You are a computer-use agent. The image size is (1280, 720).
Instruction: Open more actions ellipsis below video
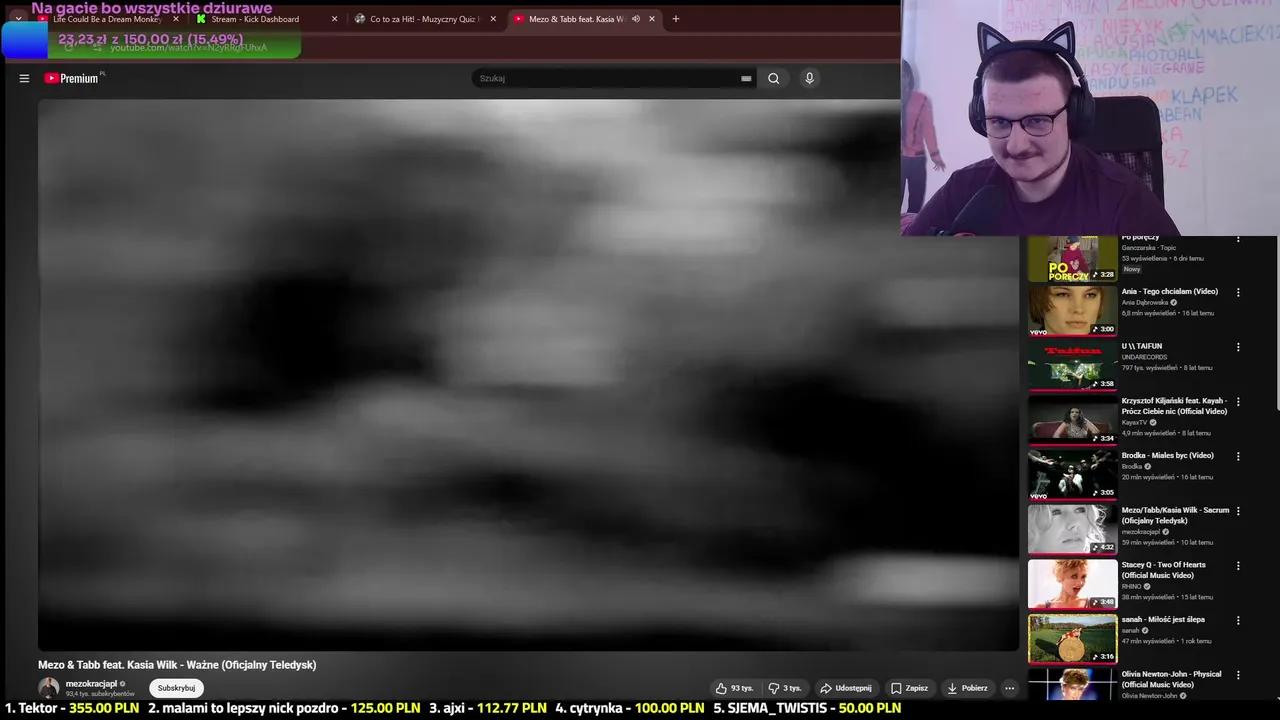[1009, 688]
